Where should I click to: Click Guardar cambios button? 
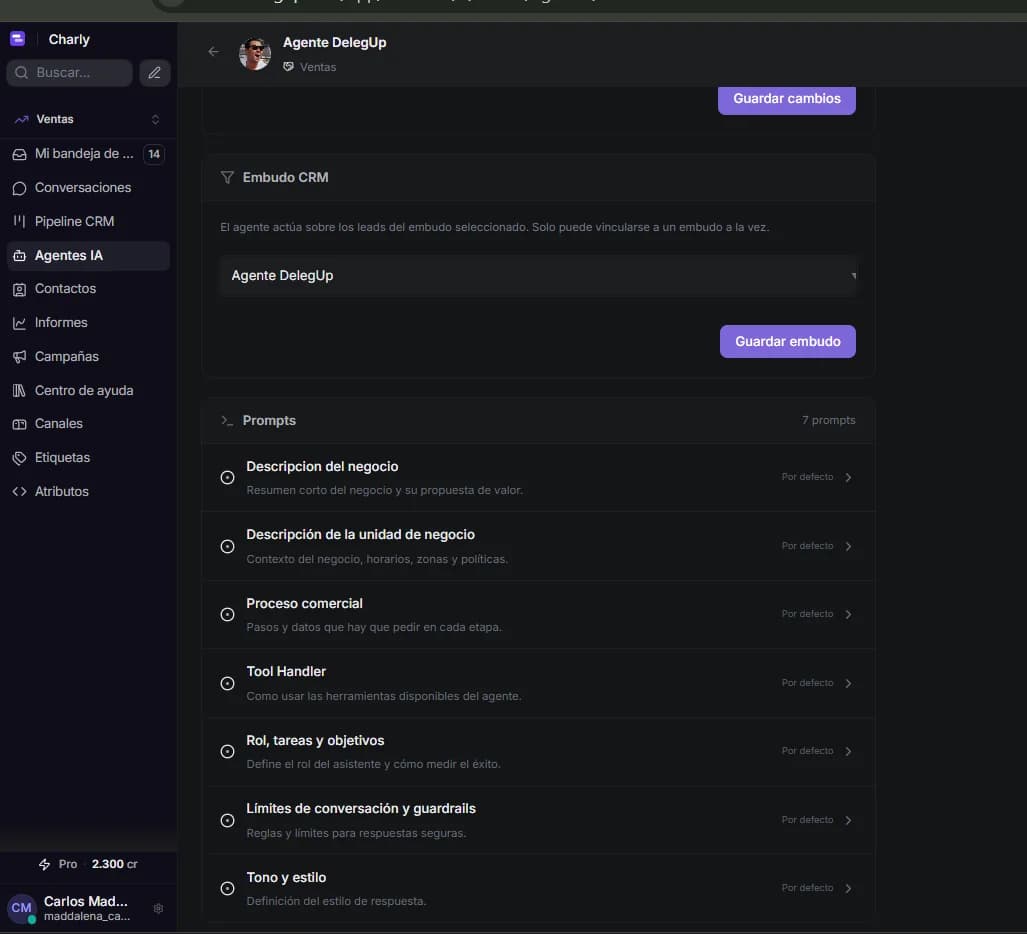click(x=787, y=99)
